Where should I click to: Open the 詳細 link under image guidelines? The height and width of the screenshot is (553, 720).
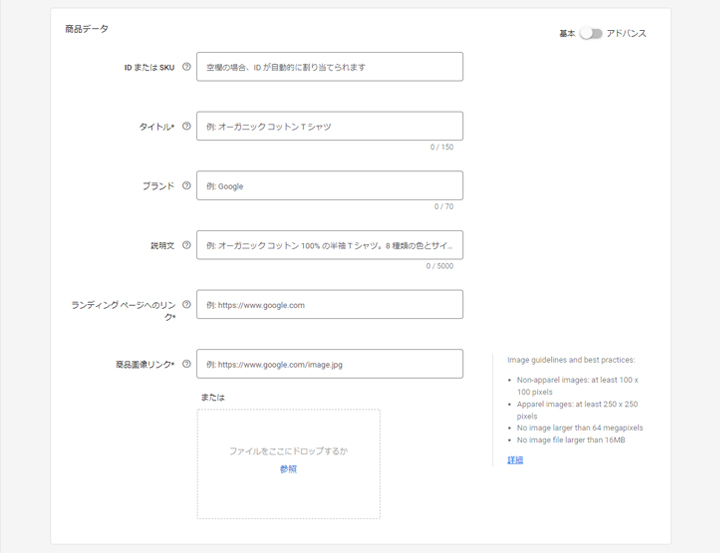point(515,460)
